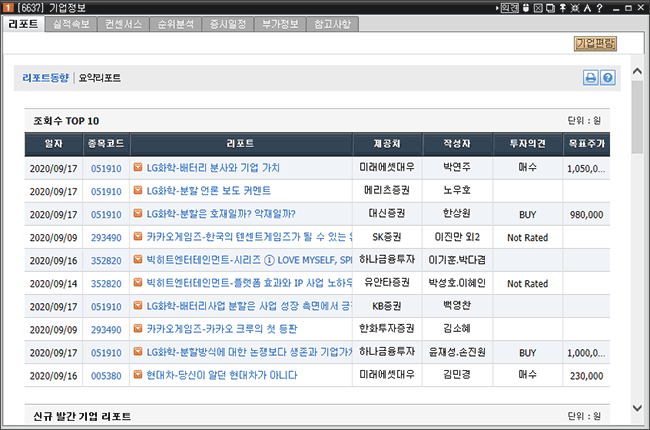Select the 요약리포트 sub-menu link

pyautogui.click(x=99, y=78)
